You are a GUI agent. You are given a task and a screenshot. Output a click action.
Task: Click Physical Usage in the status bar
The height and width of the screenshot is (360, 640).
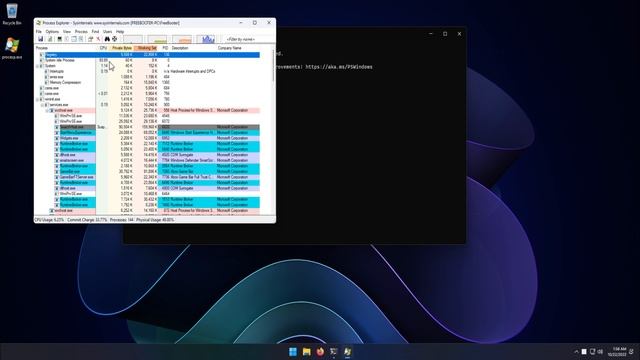click(x=155, y=220)
